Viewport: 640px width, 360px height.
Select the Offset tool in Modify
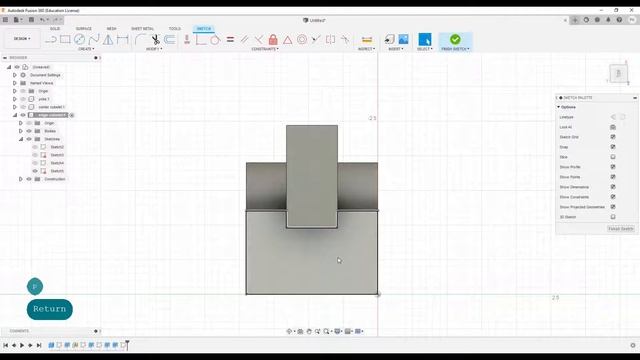(x=169, y=39)
